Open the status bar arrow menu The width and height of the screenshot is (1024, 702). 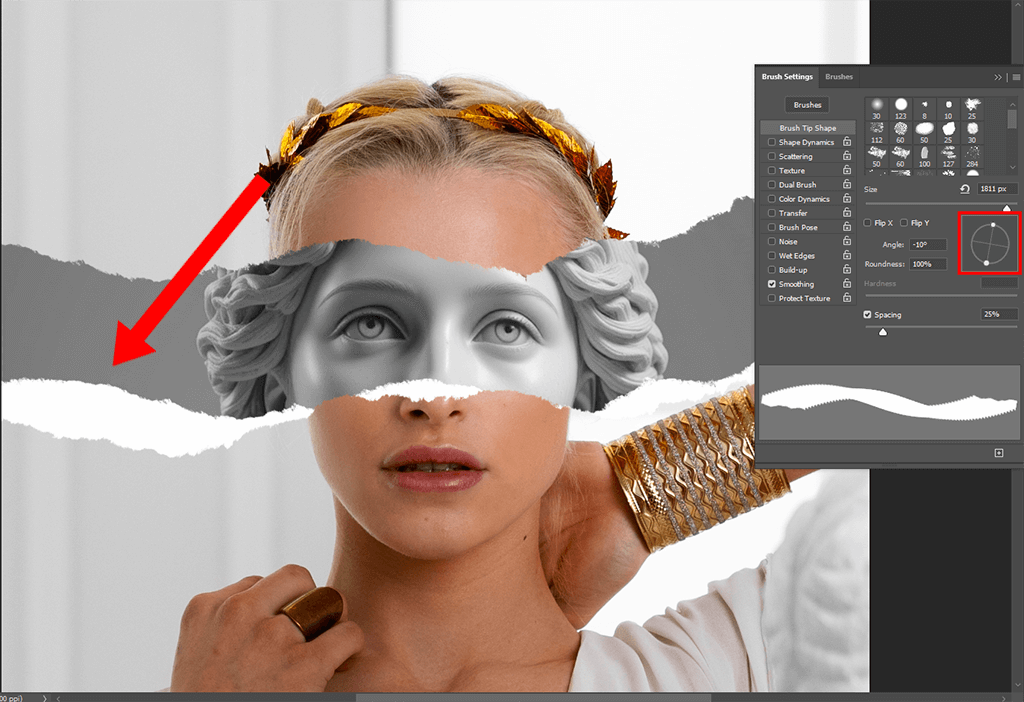[44, 697]
